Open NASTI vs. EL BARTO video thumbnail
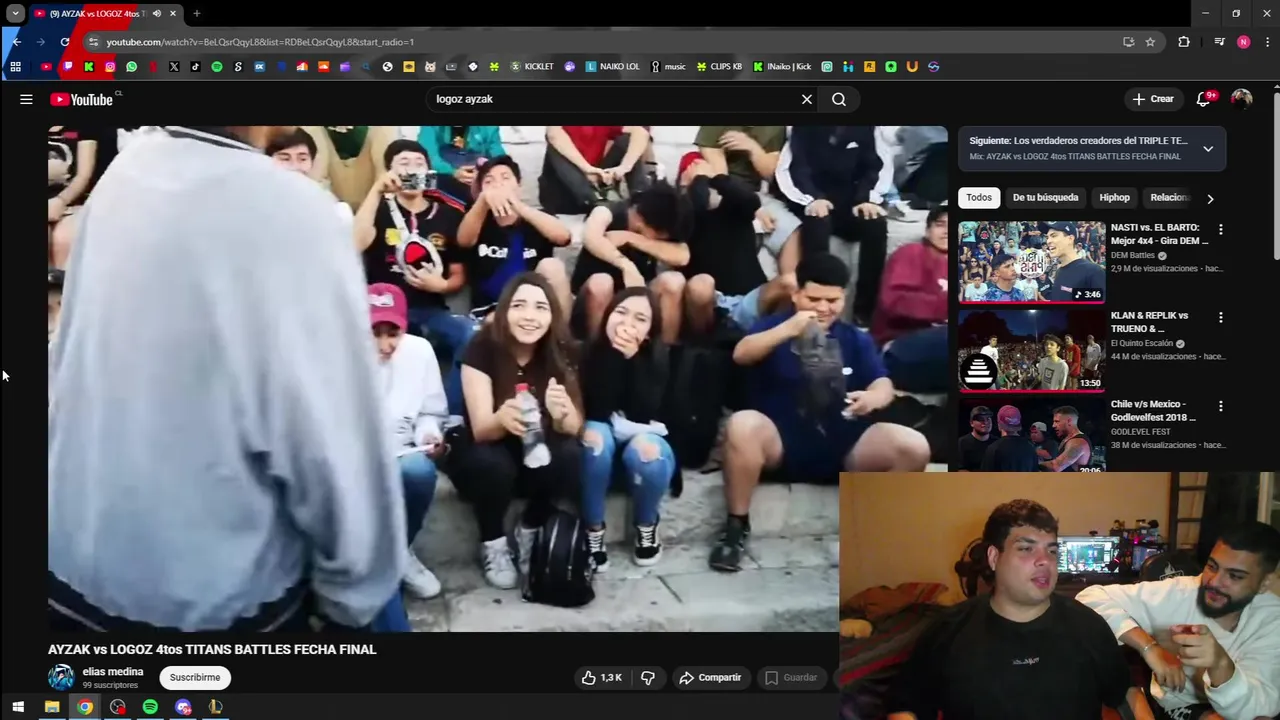This screenshot has width=1280, height=720. 1032,261
